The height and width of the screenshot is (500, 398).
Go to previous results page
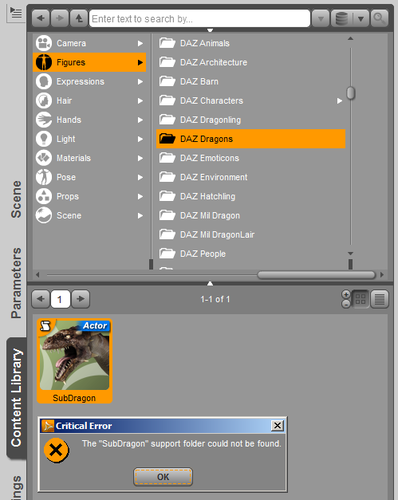pos(41,299)
